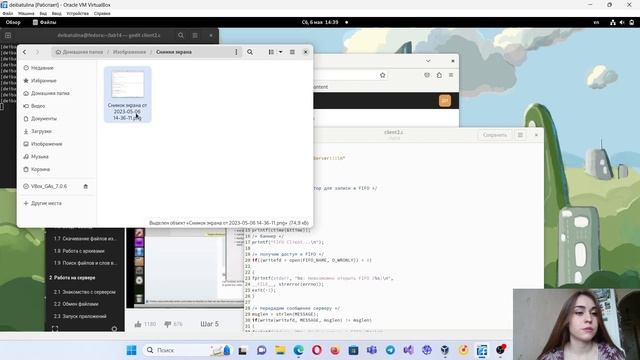640x360 pixels.
Task: Open the terminal hamburger menu
Action: coord(195,36)
